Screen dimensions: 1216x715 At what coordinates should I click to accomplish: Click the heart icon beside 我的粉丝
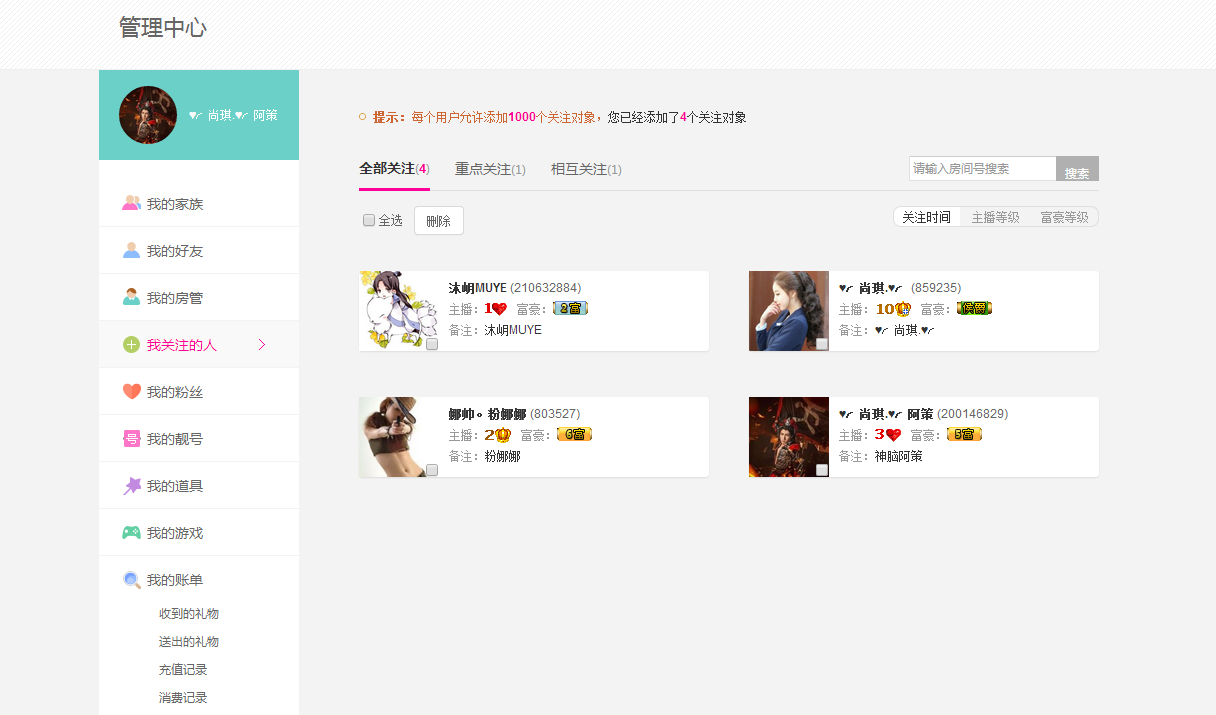pos(131,392)
